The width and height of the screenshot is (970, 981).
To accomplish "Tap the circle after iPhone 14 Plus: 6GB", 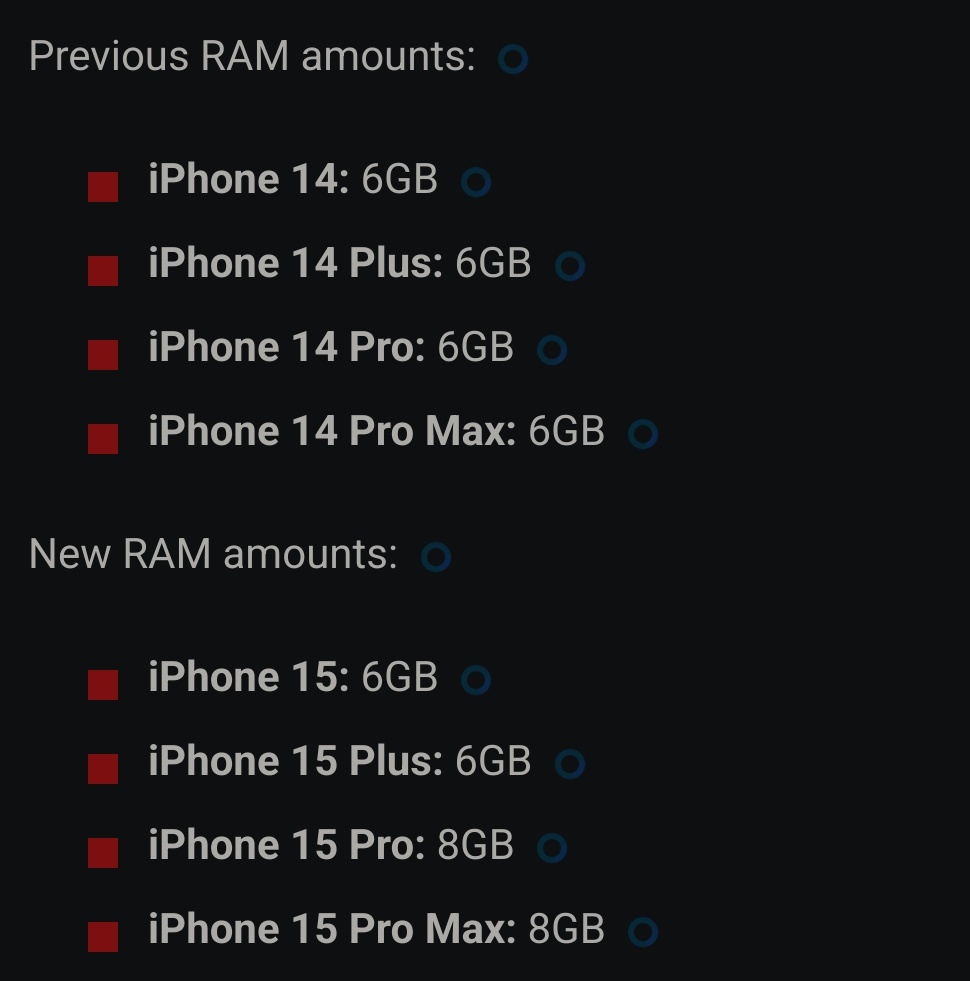I will pyautogui.click(x=570, y=266).
